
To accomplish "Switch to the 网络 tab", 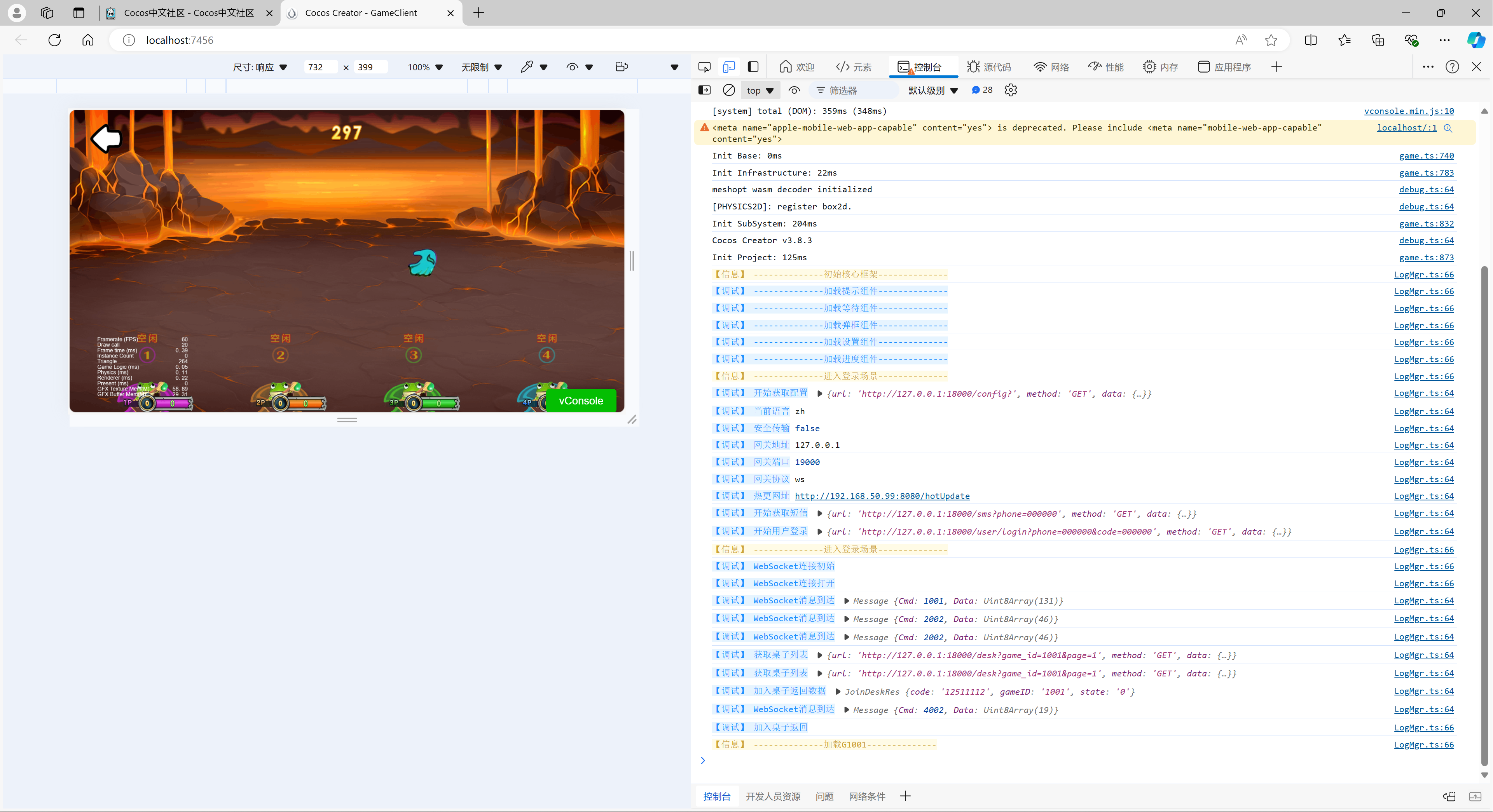I will [1051, 67].
